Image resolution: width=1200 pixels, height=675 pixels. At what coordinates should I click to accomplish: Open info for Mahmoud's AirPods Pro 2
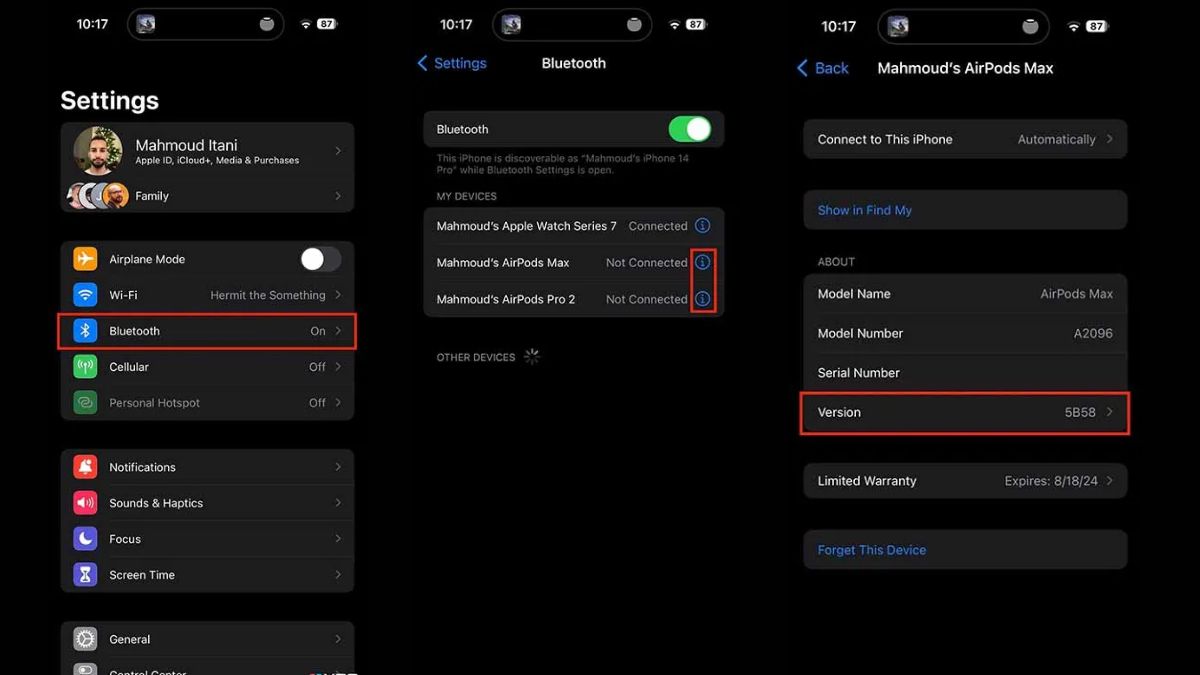point(702,299)
